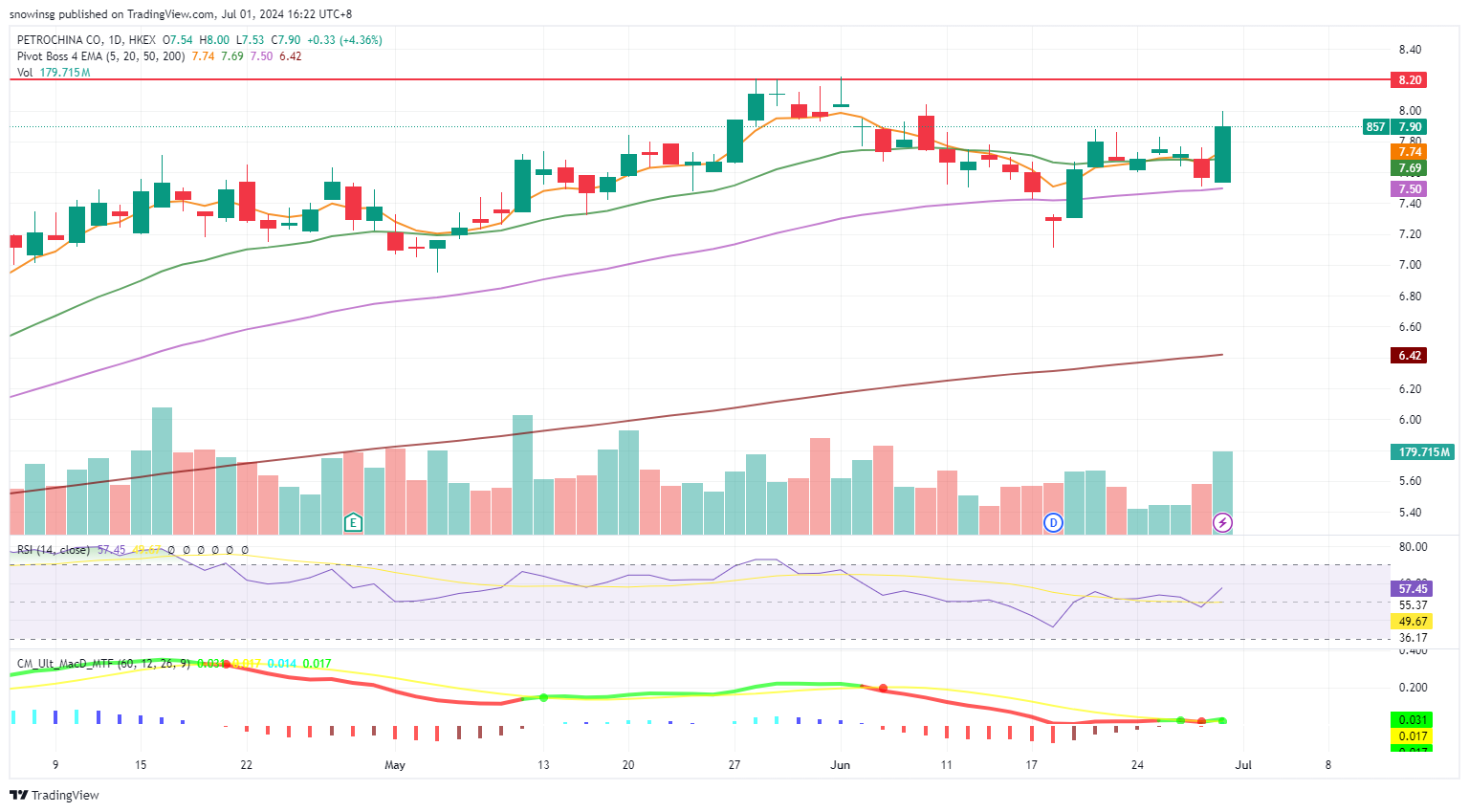Select the CM_Ult_MacD_MTF indicator legend
The height and width of the screenshot is (812, 1469).
(103, 663)
